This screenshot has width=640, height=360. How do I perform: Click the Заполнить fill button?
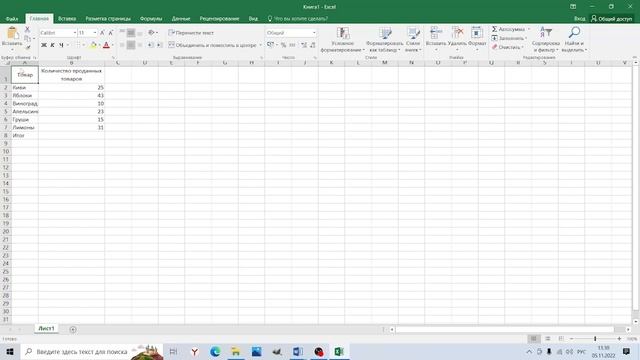[x=509, y=38]
